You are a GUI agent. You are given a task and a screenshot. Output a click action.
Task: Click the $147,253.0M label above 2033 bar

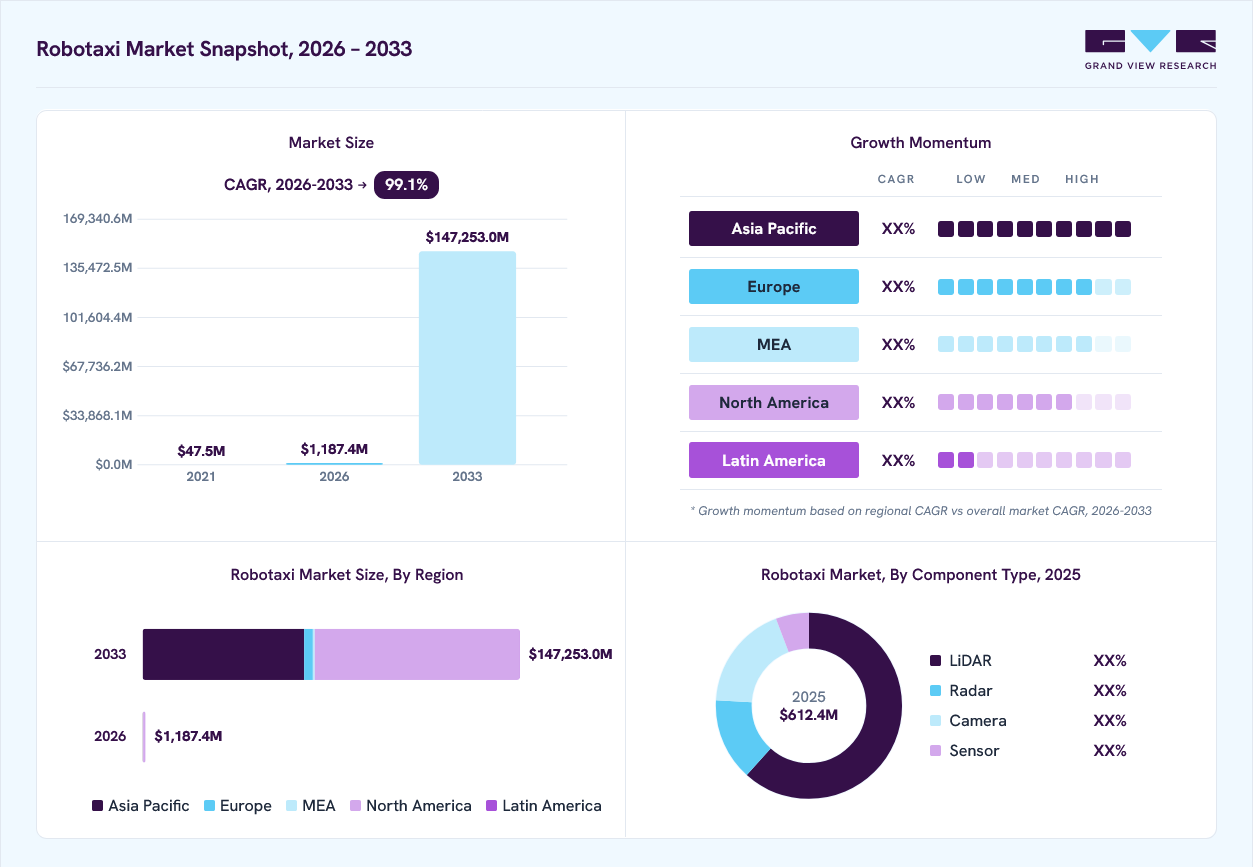[x=467, y=238]
